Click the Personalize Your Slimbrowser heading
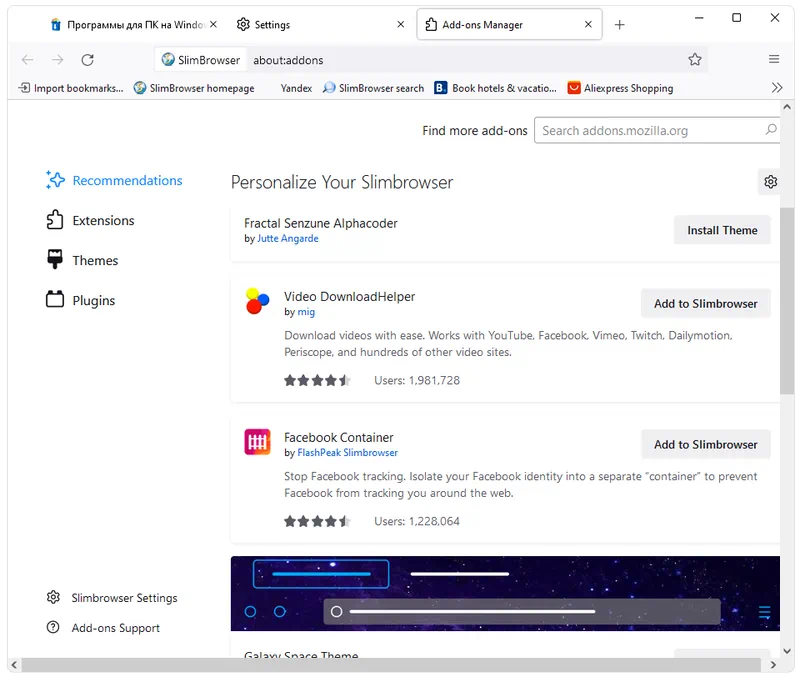This screenshot has width=800, height=677. 342,182
